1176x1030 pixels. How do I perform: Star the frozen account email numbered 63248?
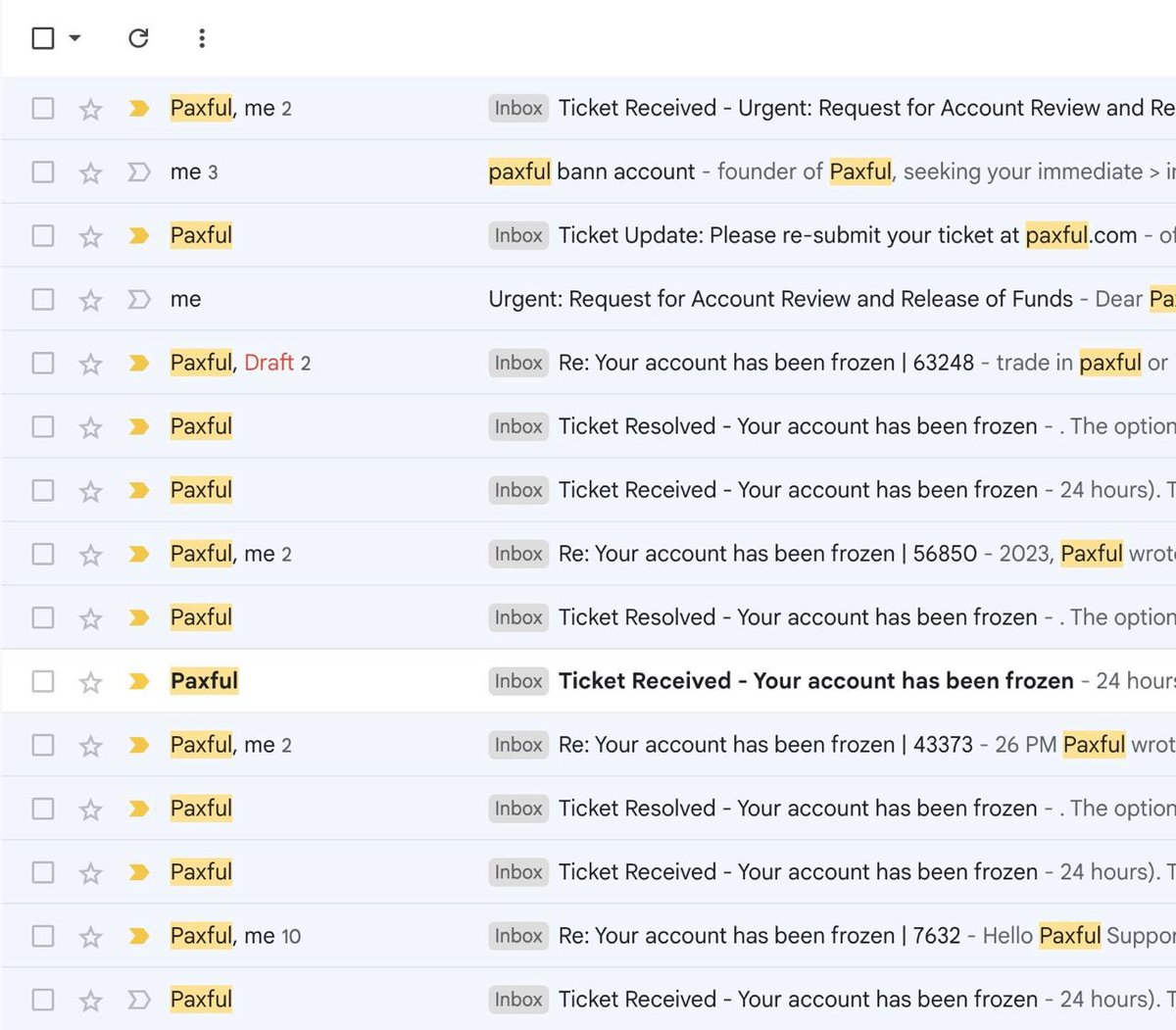(90, 364)
